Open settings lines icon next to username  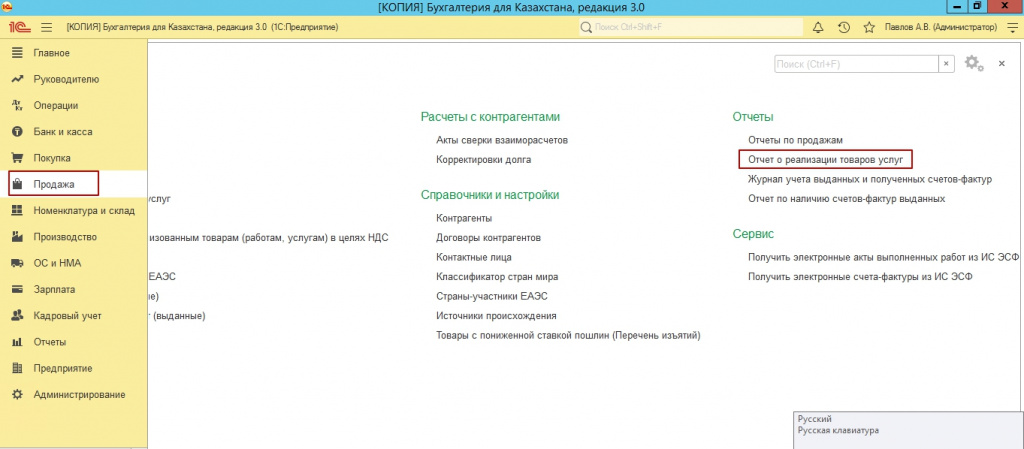pos(1012,27)
